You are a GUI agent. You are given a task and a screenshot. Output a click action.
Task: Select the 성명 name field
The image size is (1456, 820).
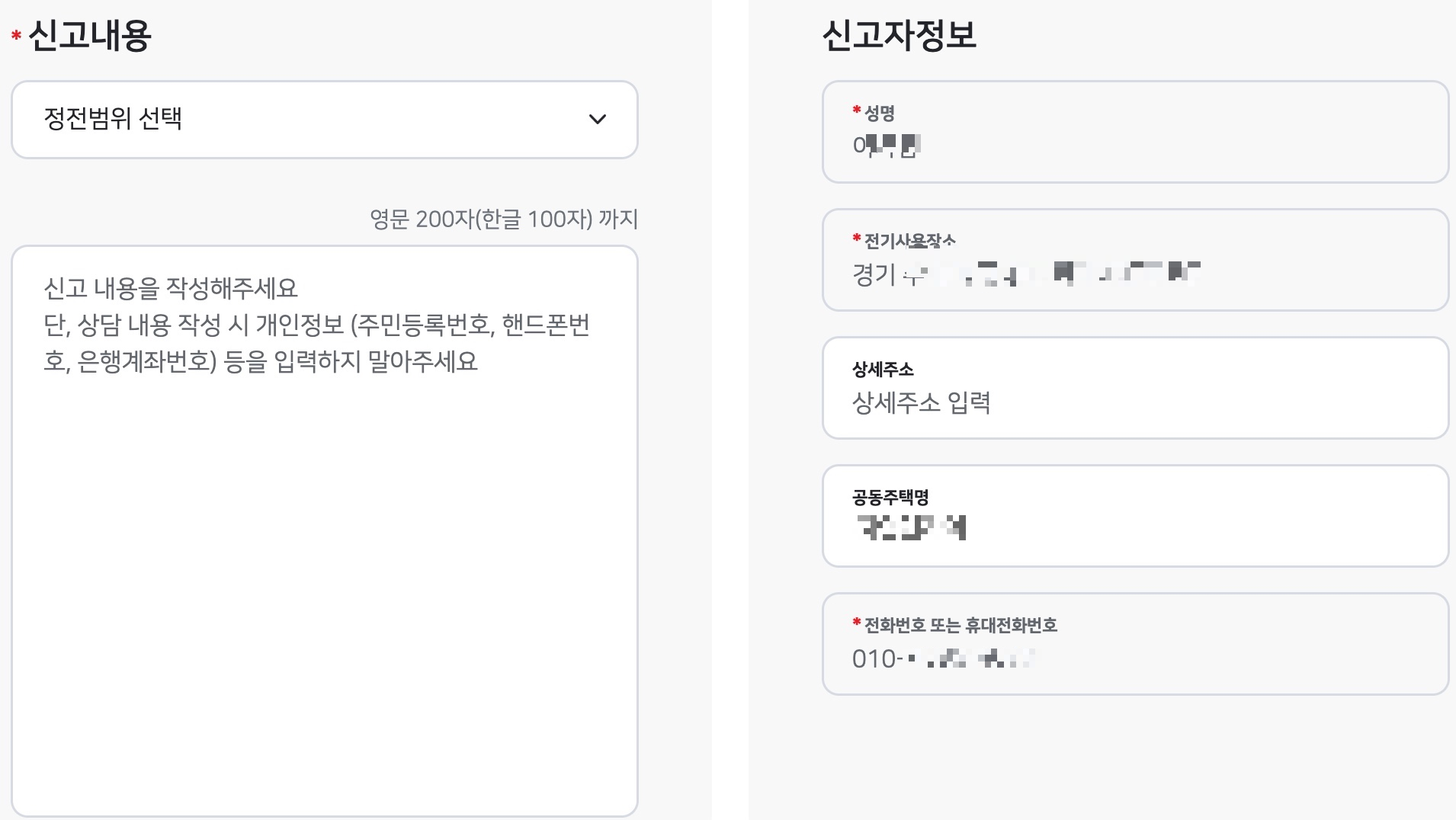[1134, 131]
